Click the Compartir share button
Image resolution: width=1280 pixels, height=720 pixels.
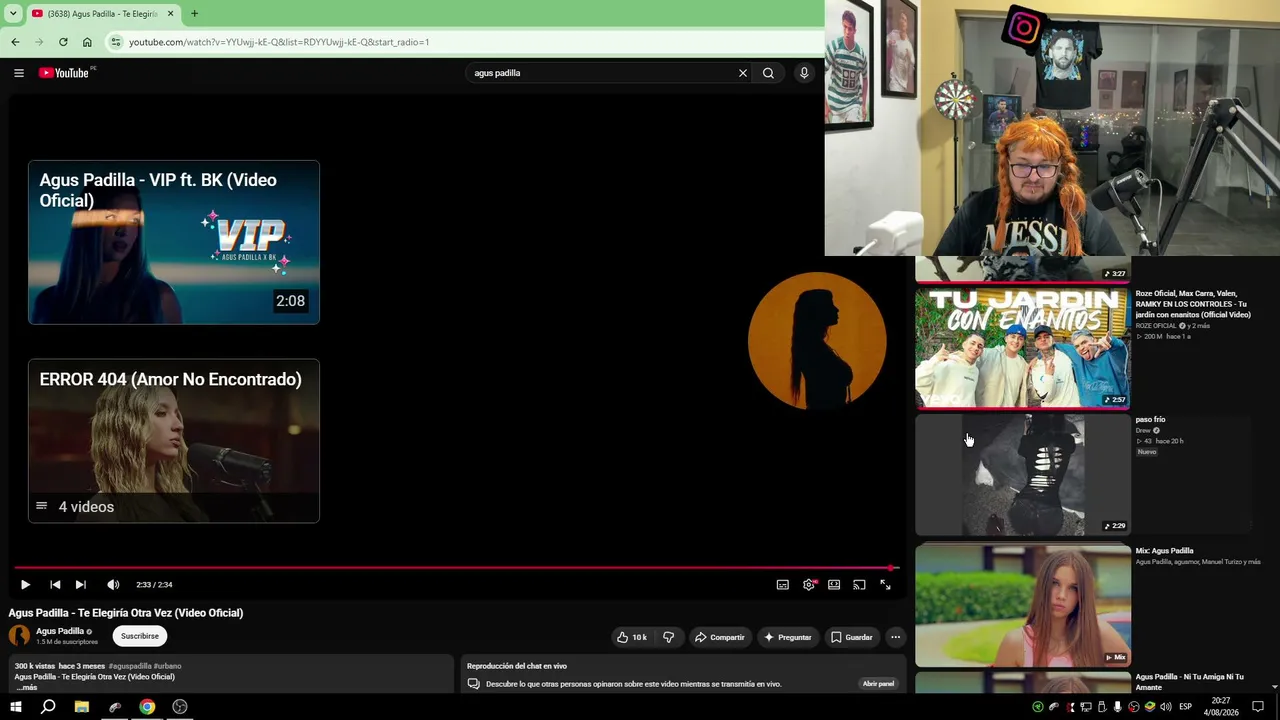point(720,637)
